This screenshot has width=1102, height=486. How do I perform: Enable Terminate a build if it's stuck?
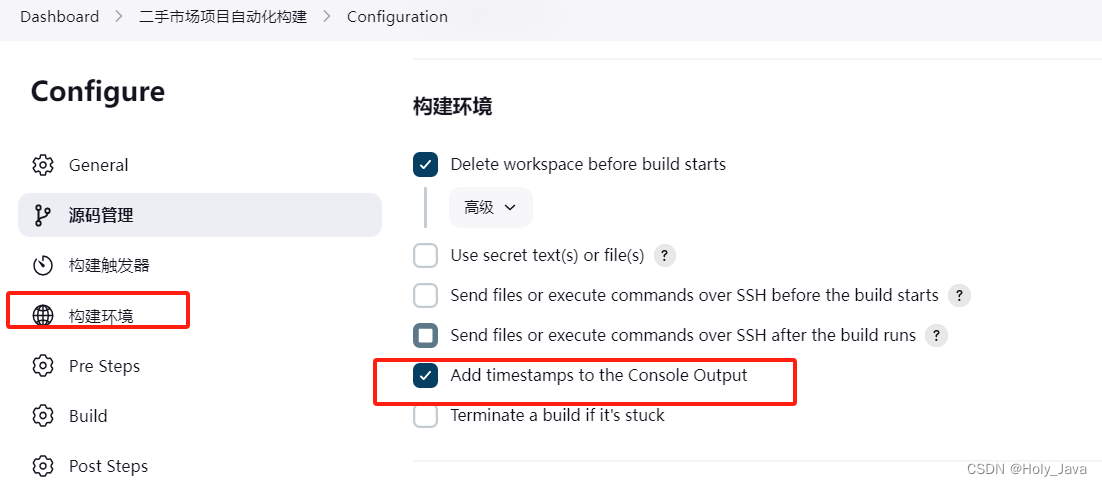pos(425,416)
